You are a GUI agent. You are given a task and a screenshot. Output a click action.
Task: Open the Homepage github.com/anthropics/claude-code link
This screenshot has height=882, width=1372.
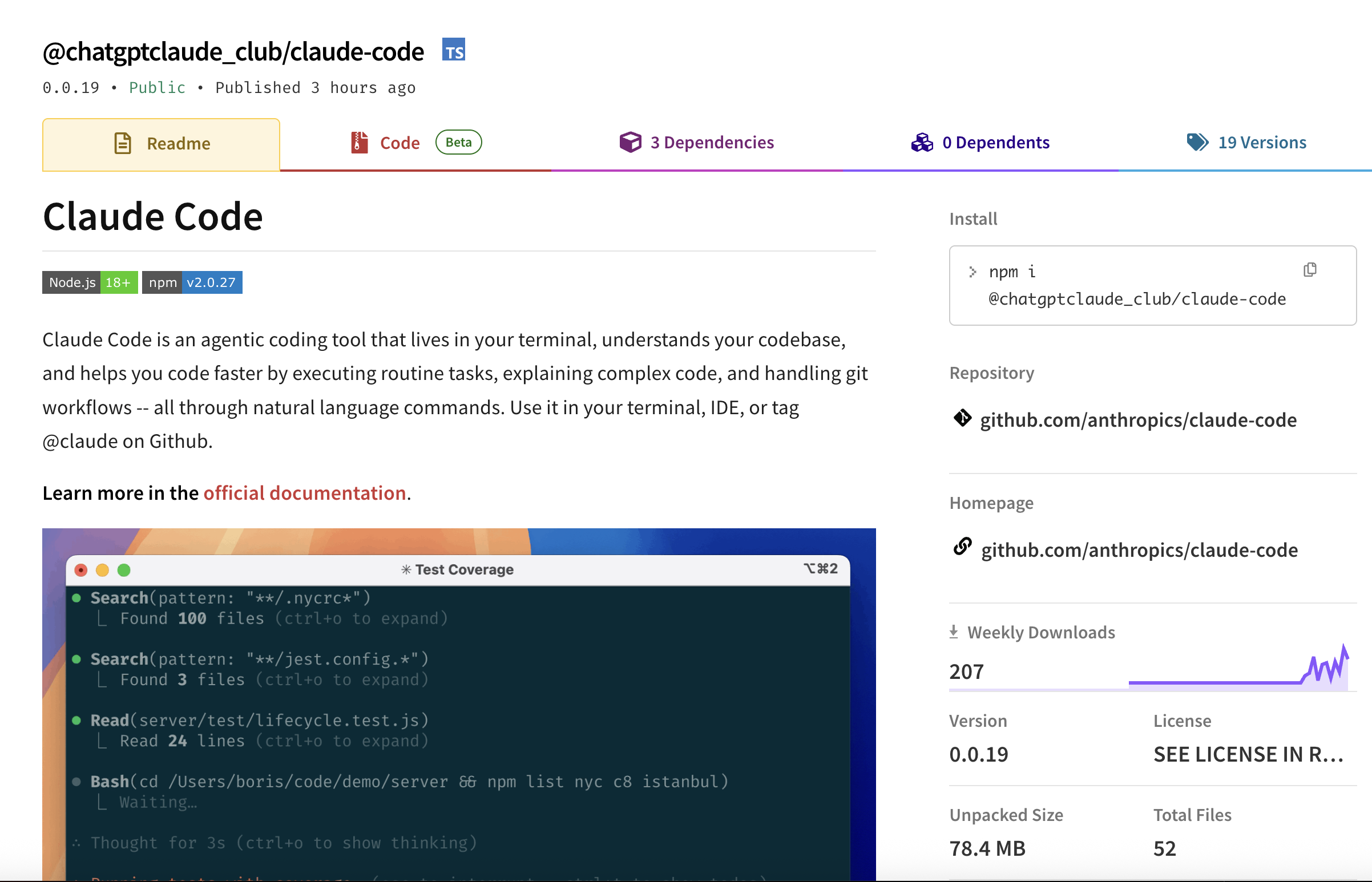[1139, 550]
